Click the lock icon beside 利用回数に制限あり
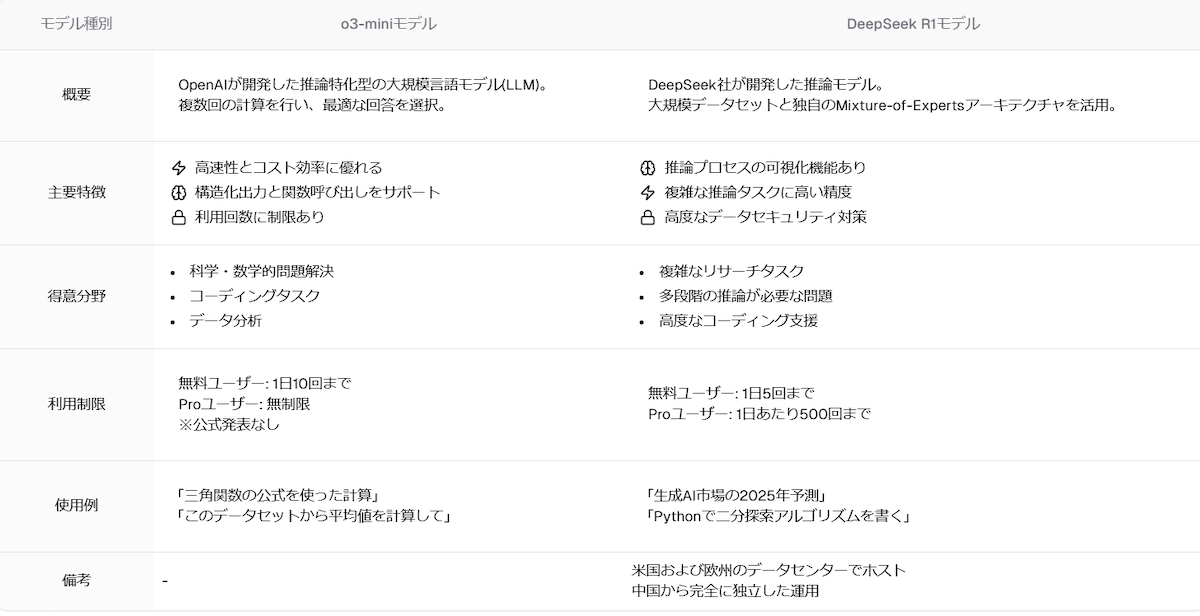 click(179, 217)
